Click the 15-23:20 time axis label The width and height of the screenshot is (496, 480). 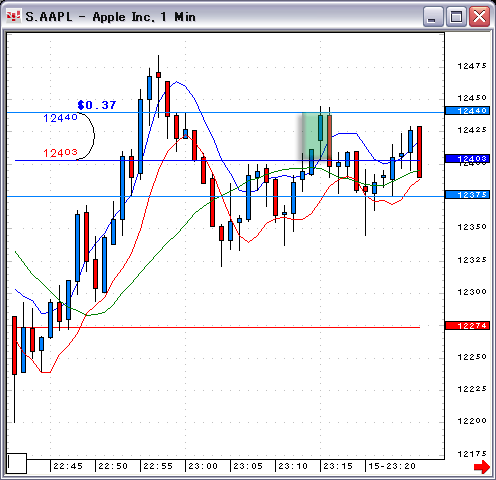392,466
